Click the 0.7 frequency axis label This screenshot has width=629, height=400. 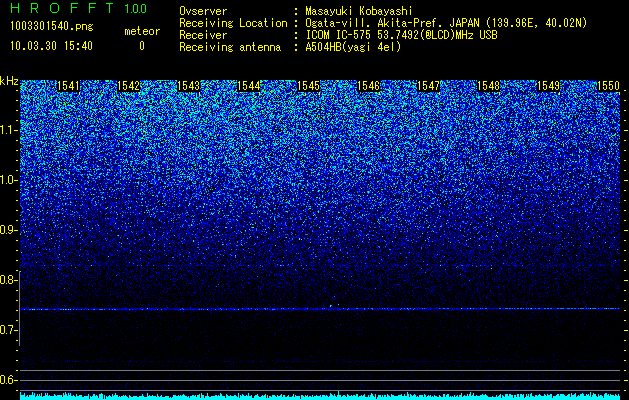click(9, 330)
